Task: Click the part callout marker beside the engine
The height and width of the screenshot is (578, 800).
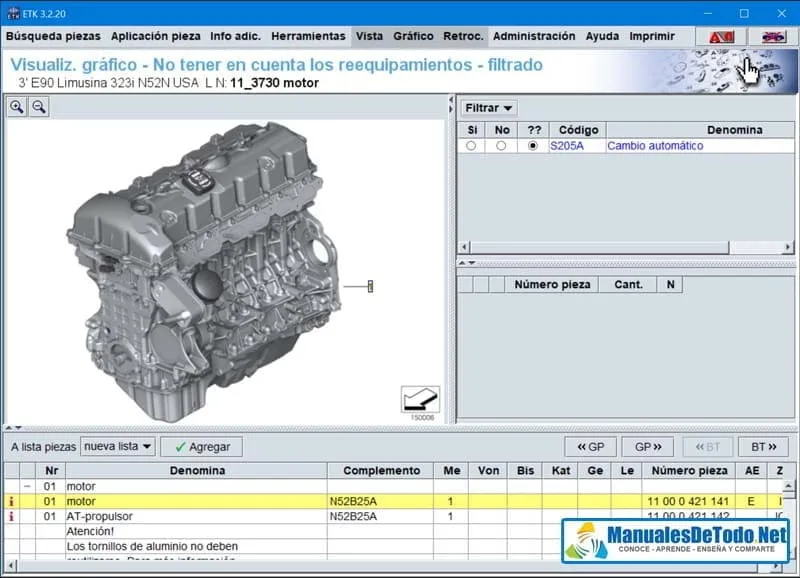Action: pyautogui.click(x=370, y=287)
